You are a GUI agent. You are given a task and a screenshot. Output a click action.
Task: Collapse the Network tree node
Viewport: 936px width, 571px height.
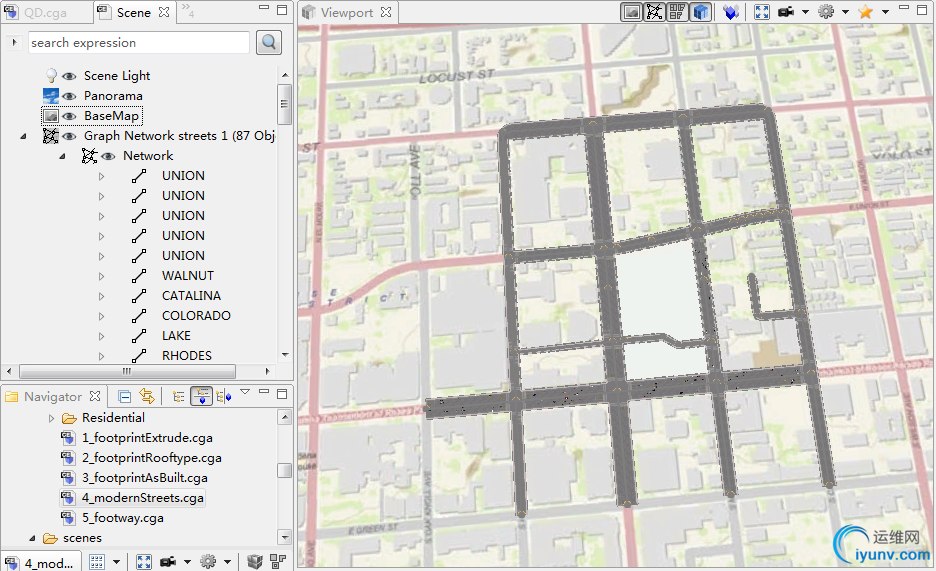[62, 156]
